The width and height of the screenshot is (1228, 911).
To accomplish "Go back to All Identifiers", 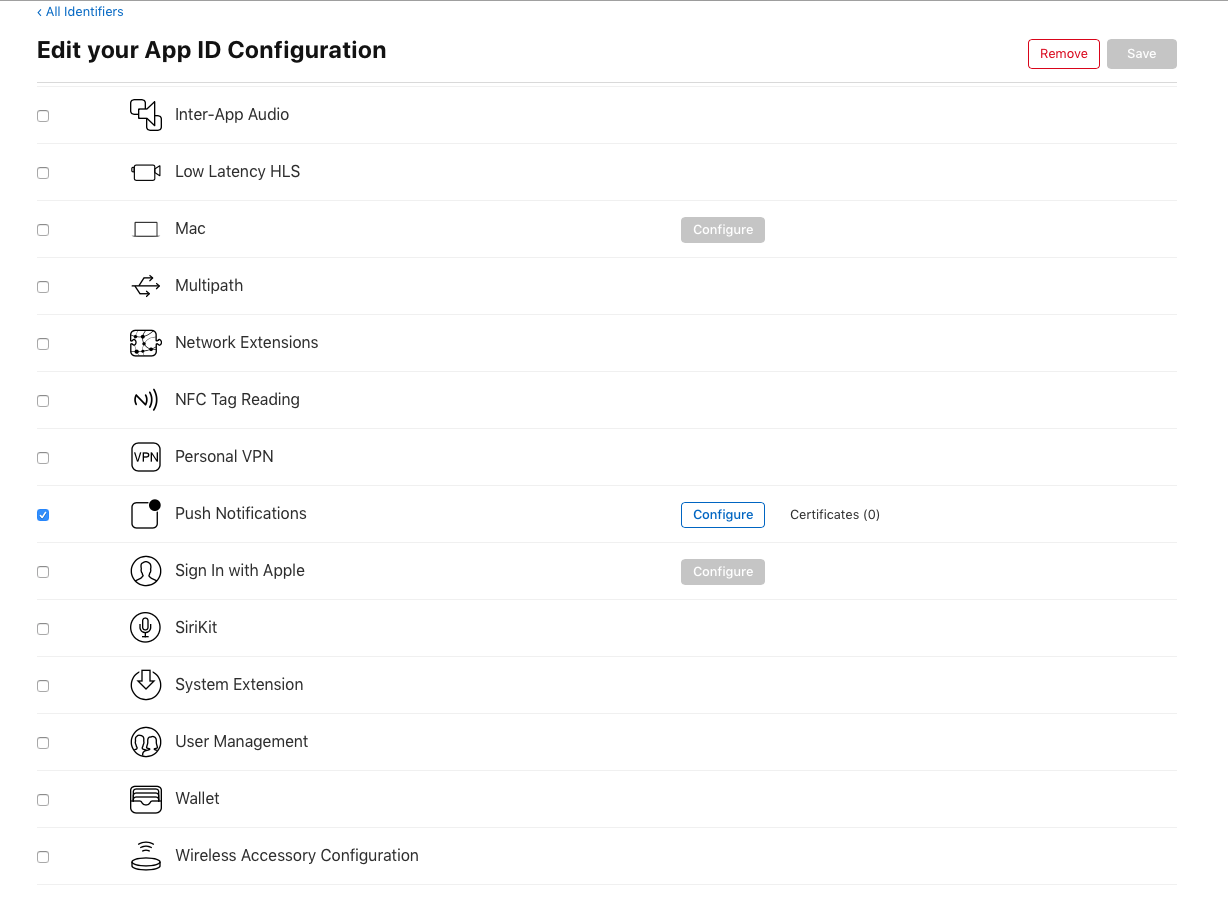I will tap(81, 12).
